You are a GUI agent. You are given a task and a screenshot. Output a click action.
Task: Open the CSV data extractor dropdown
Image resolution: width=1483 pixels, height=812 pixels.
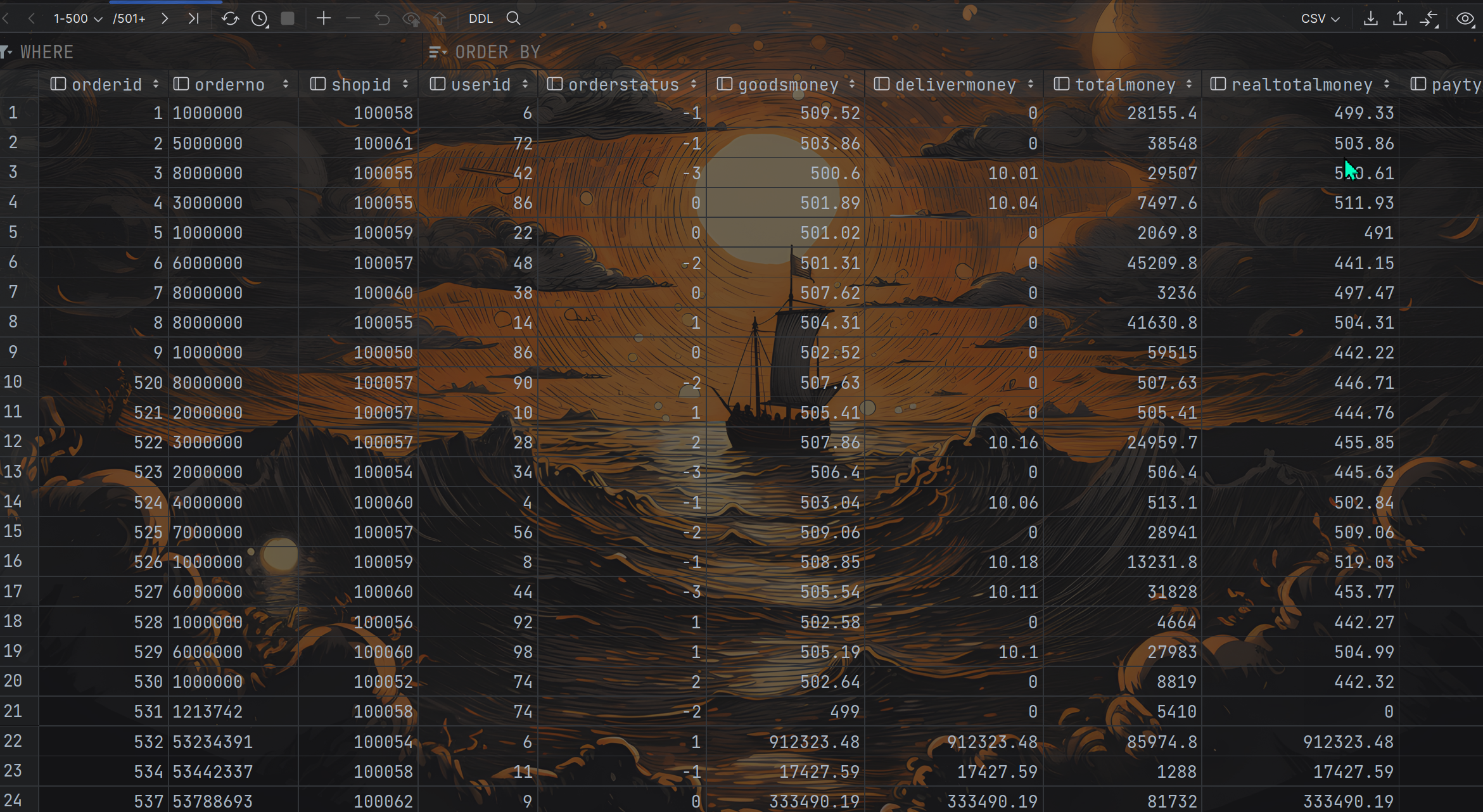(x=1321, y=18)
